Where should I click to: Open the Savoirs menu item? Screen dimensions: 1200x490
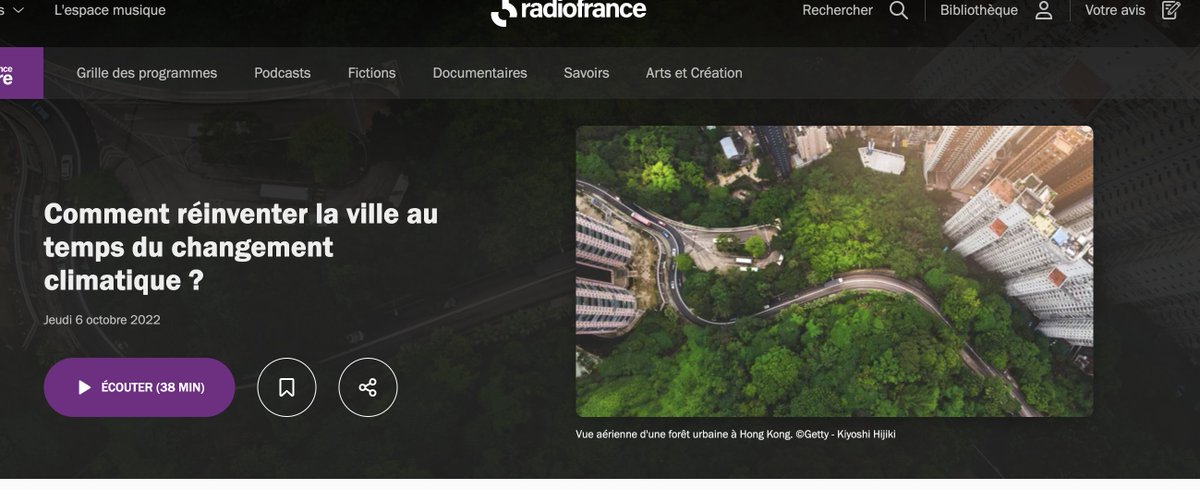586,73
